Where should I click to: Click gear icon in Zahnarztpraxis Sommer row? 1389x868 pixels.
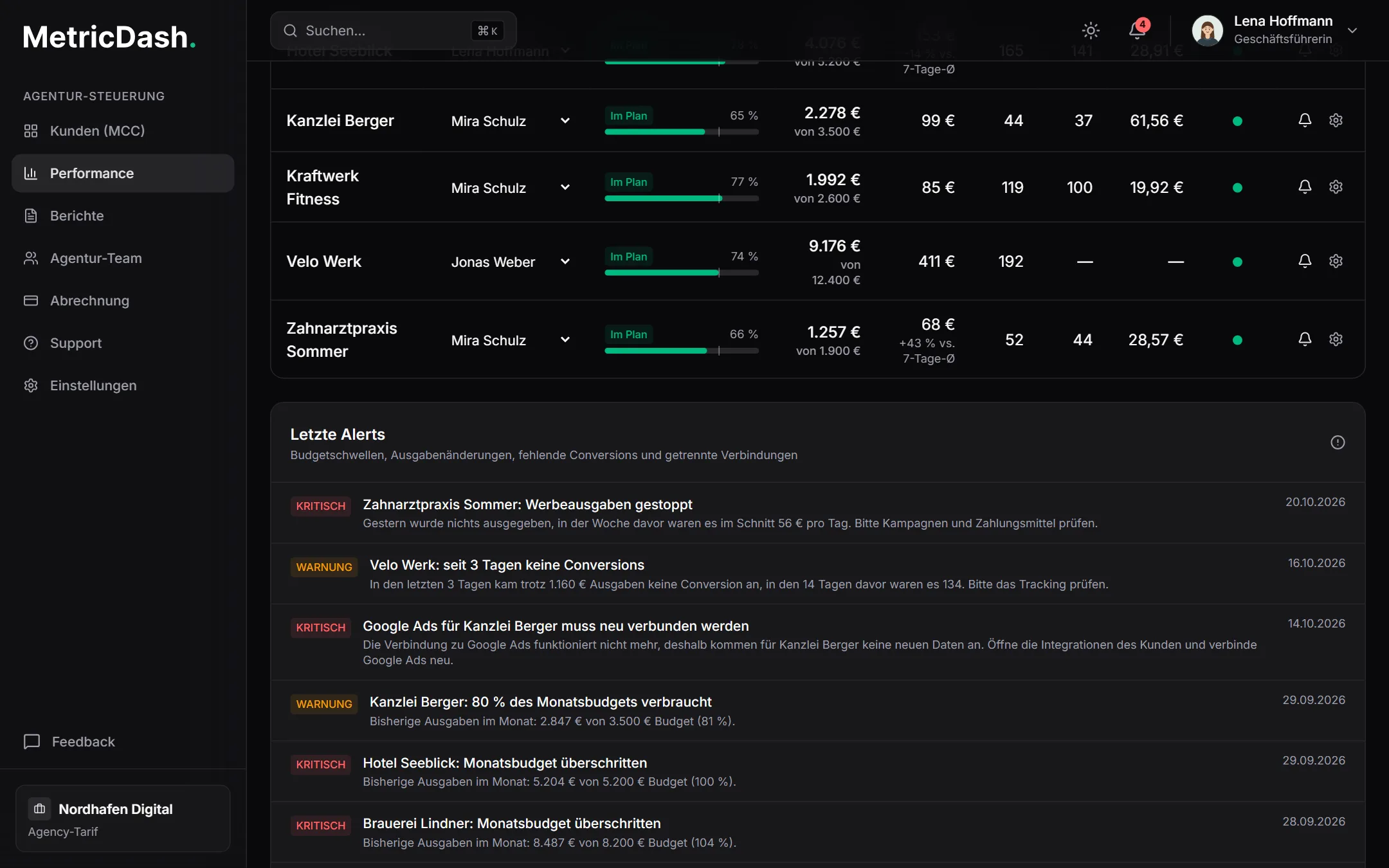tap(1336, 339)
